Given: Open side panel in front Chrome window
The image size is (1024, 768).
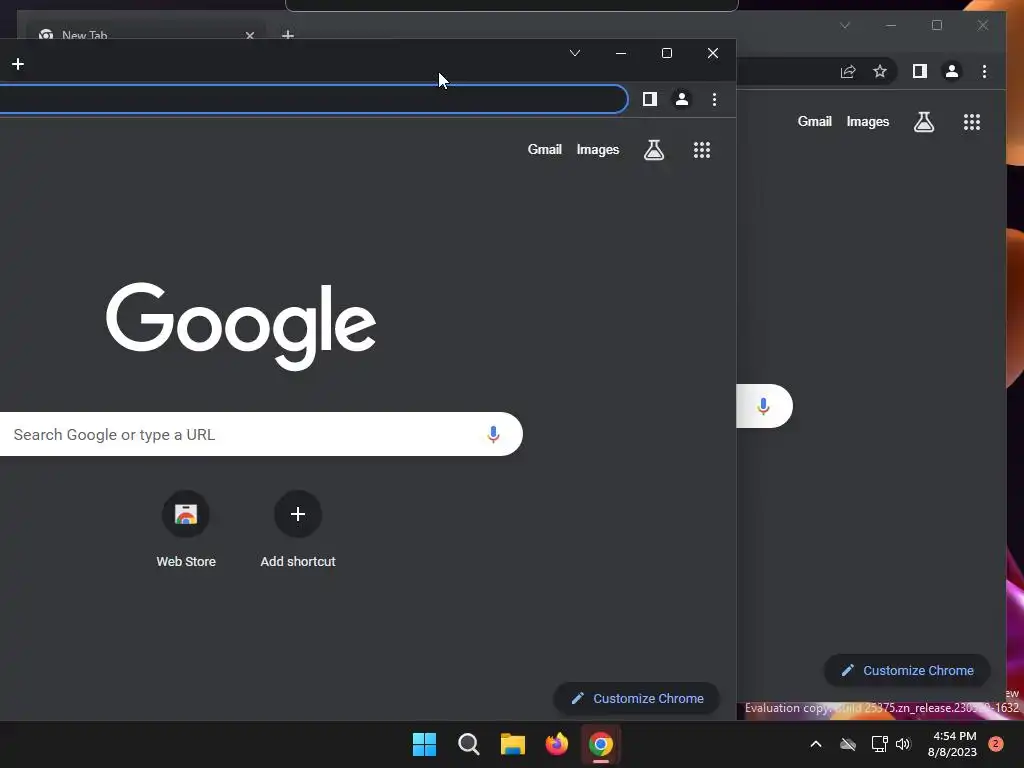Looking at the screenshot, I should [x=649, y=99].
